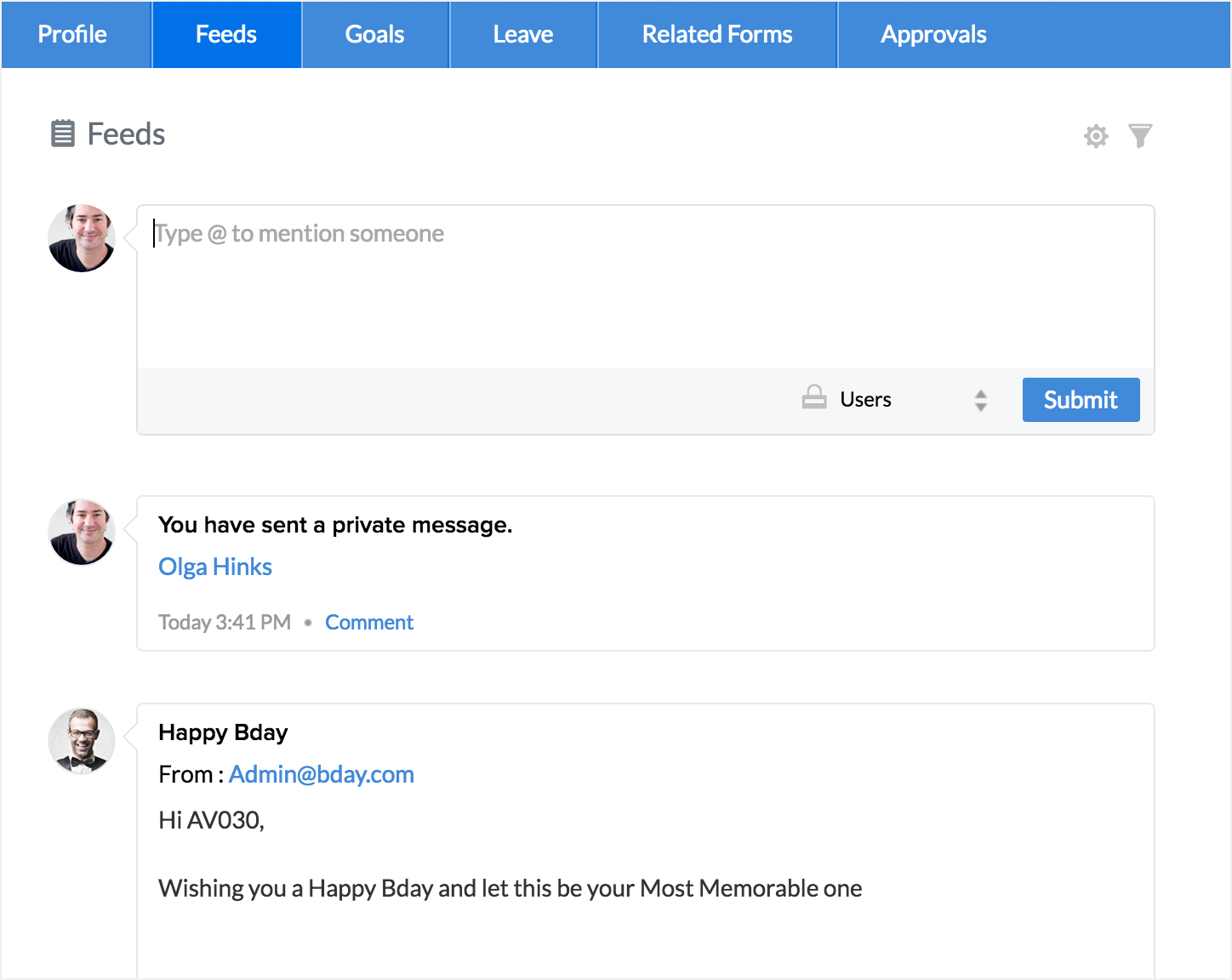
Task: Click the up/down arrows of Users selector
Action: pyautogui.click(x=981, y=401)
